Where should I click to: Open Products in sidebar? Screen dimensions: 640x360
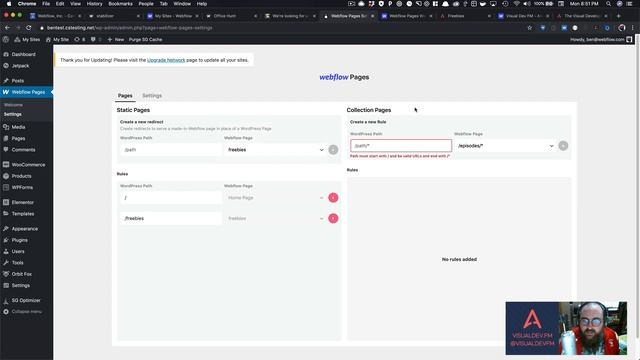[x=21, y=176]
